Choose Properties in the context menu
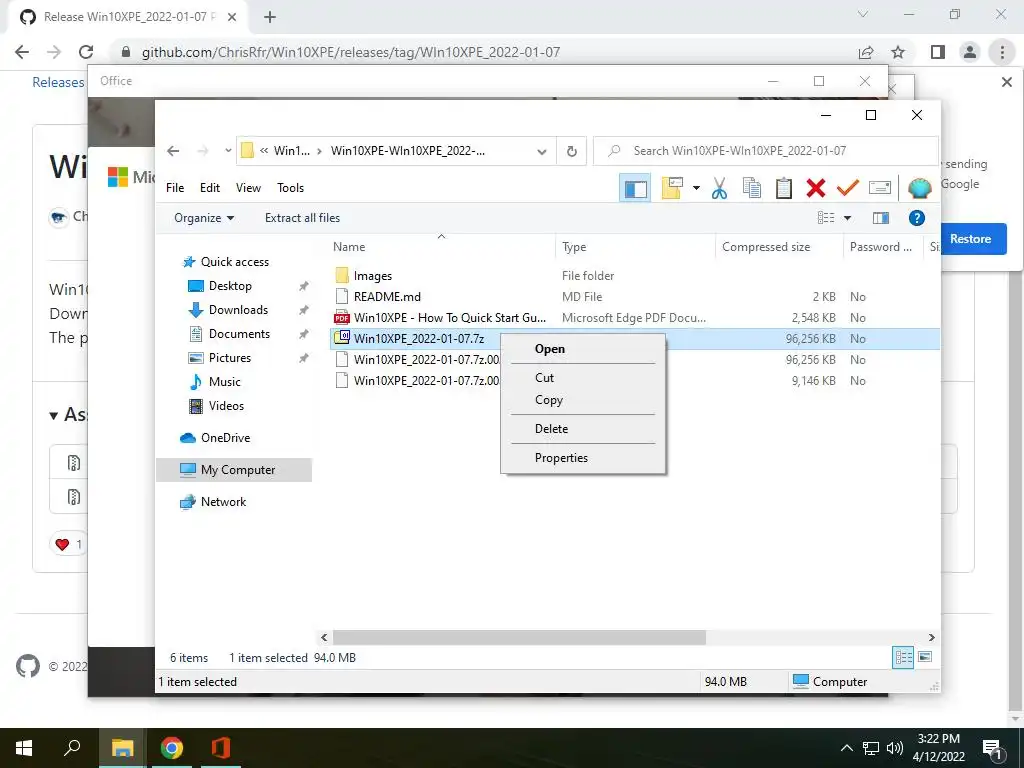Screen dimensions: 1024x768 pyautogui.click(x=583, y=458)
